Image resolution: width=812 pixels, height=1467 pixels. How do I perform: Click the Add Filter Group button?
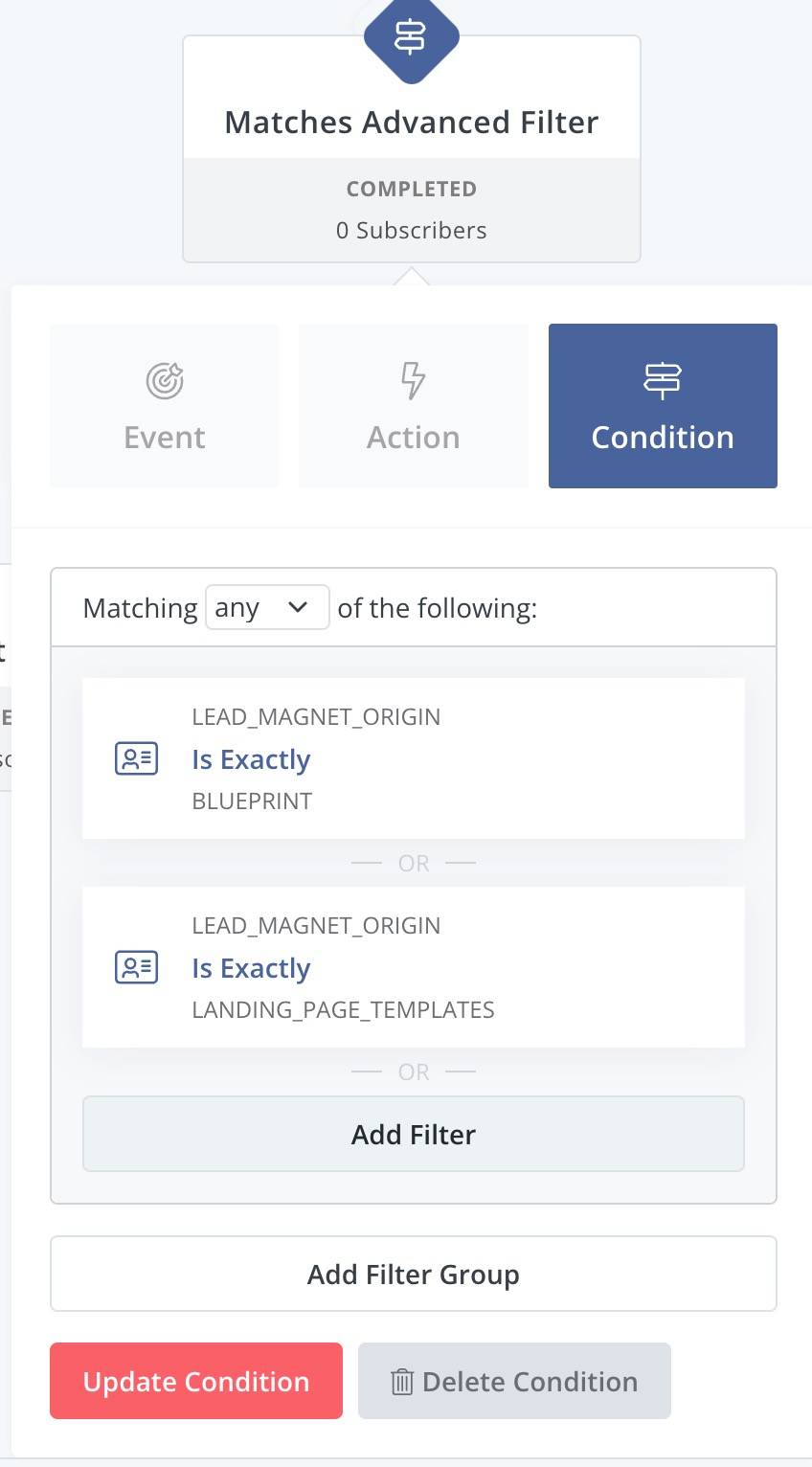tap(414, 1274)
